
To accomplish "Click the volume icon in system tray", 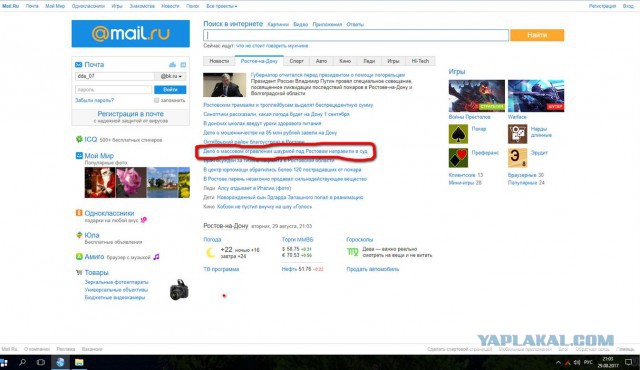I will pos(577,362).
